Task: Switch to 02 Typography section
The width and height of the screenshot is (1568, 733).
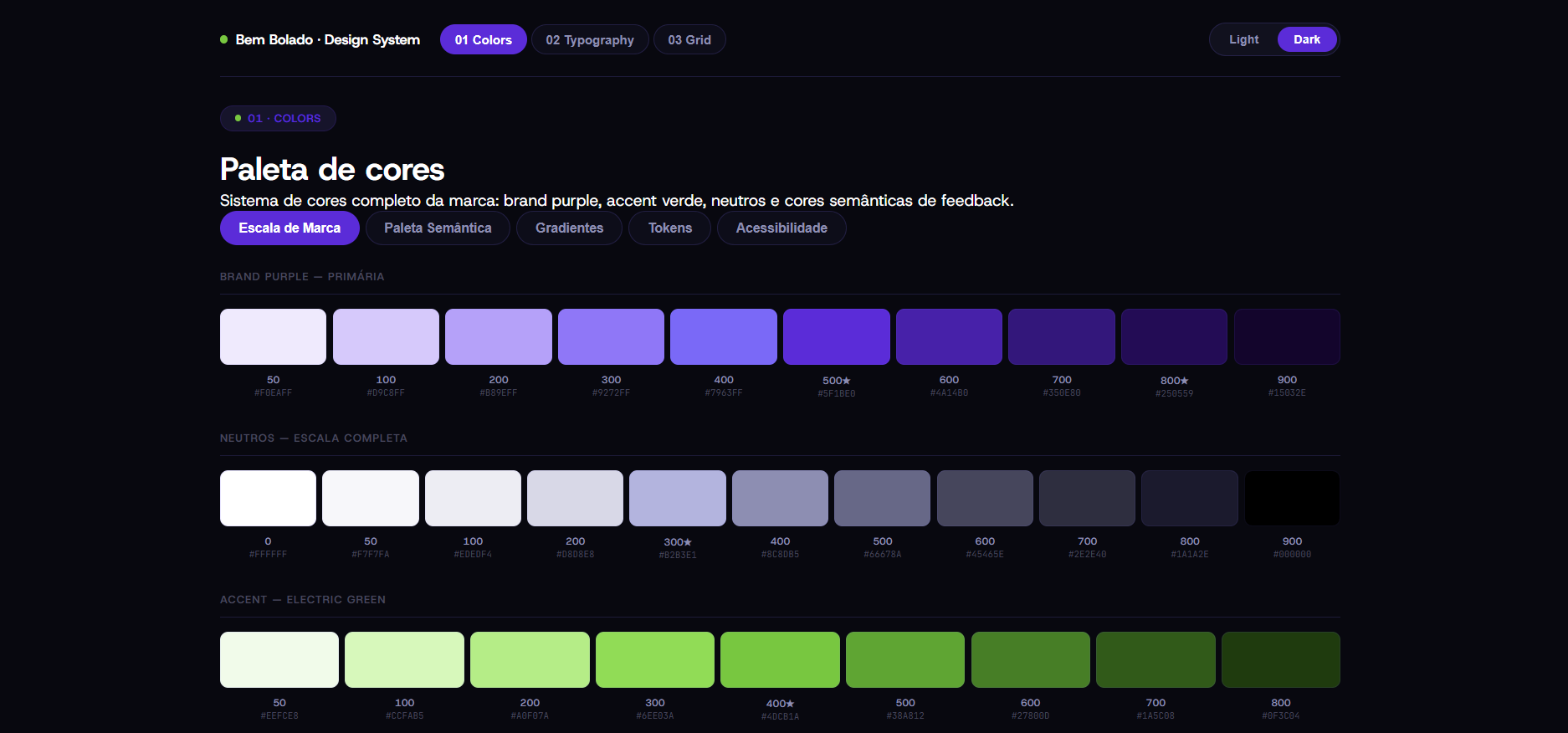Action: 590,39
